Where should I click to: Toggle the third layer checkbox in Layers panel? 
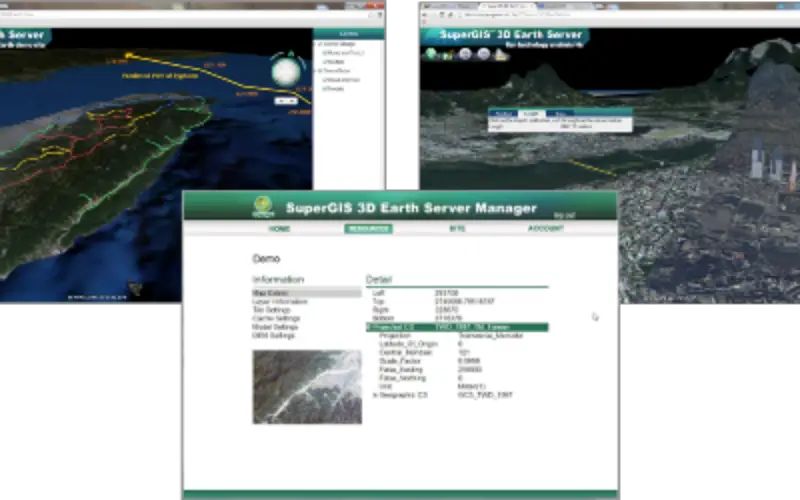324,62
